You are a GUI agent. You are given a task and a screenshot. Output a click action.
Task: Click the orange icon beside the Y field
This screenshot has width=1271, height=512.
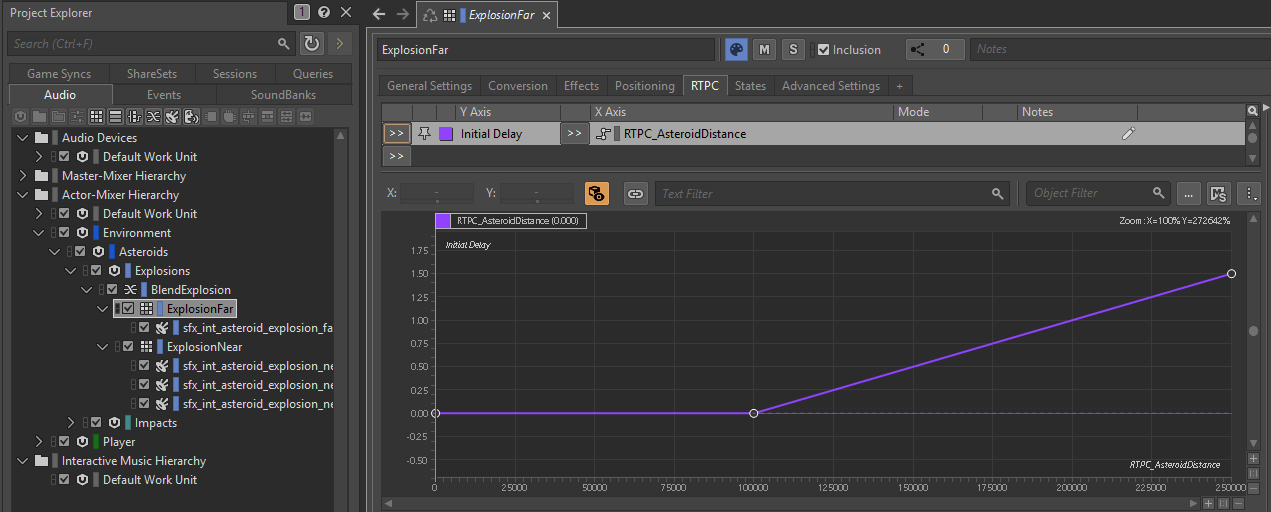click(x=597, y=194)
